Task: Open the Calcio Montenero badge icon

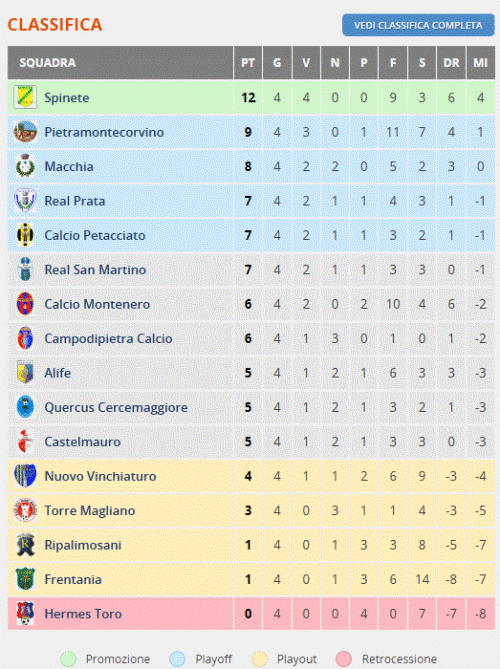Action: pos(25,304)
